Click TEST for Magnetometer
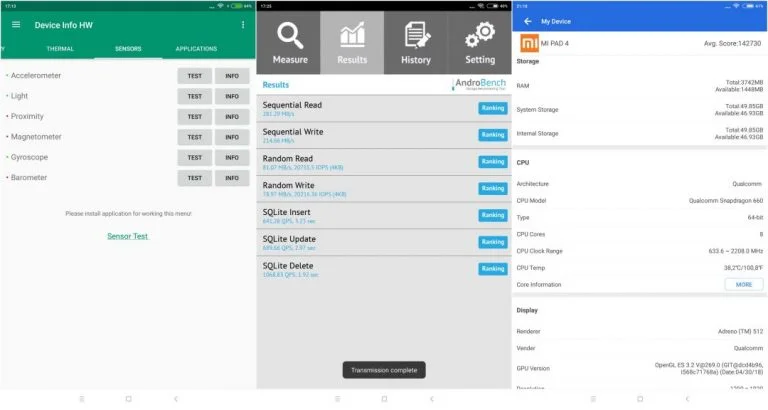Image resolution: width=768 pixels, height=410 pixels. pyautogui.click(x=194, y=137)
